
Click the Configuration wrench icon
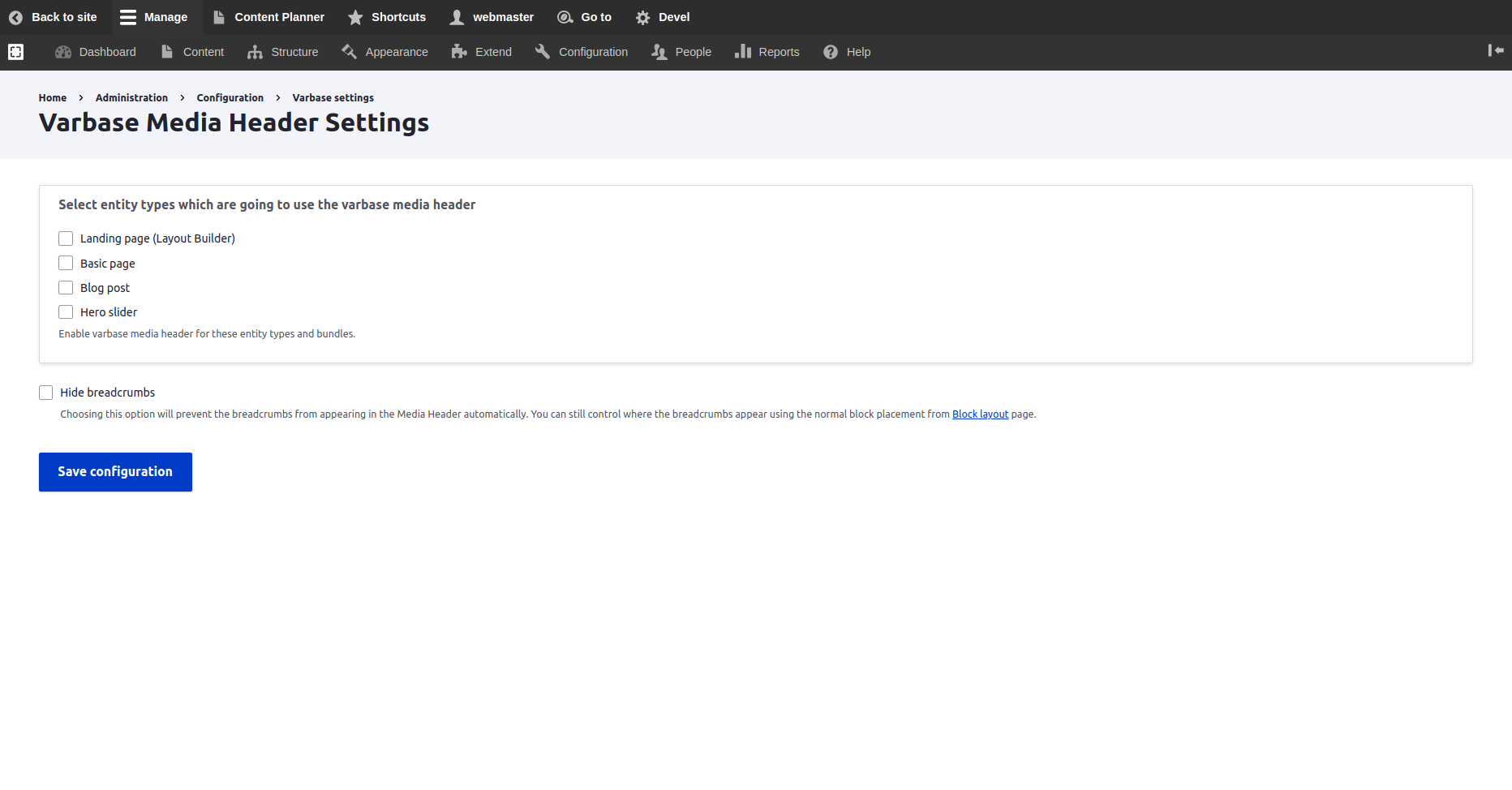click(x=543, y=52)
